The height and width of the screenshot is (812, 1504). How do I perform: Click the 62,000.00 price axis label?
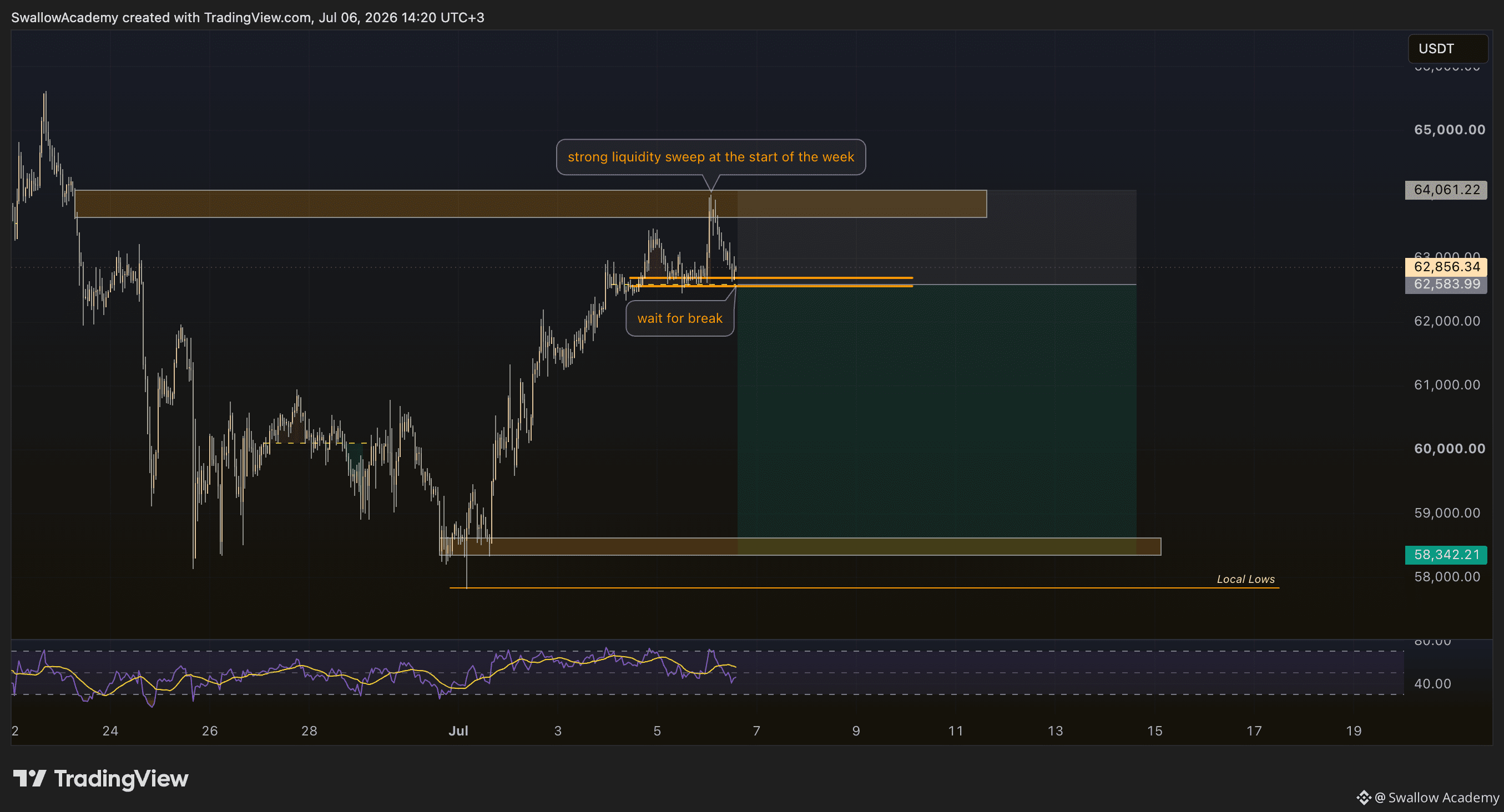click(1447, 321)
